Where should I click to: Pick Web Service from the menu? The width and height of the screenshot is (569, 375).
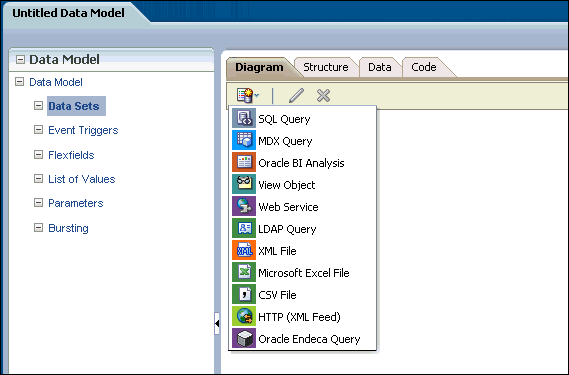tap(303, 207)
